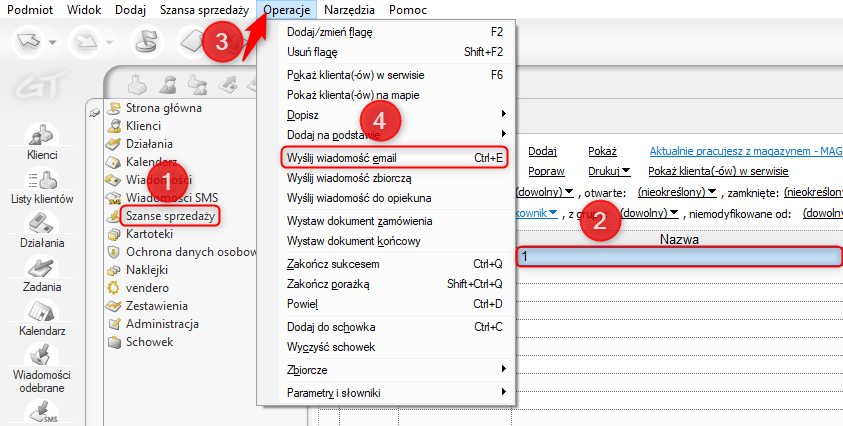Select the row named 1 in list
The height and width of the screenshot is (426, 843).
[680, 257]
